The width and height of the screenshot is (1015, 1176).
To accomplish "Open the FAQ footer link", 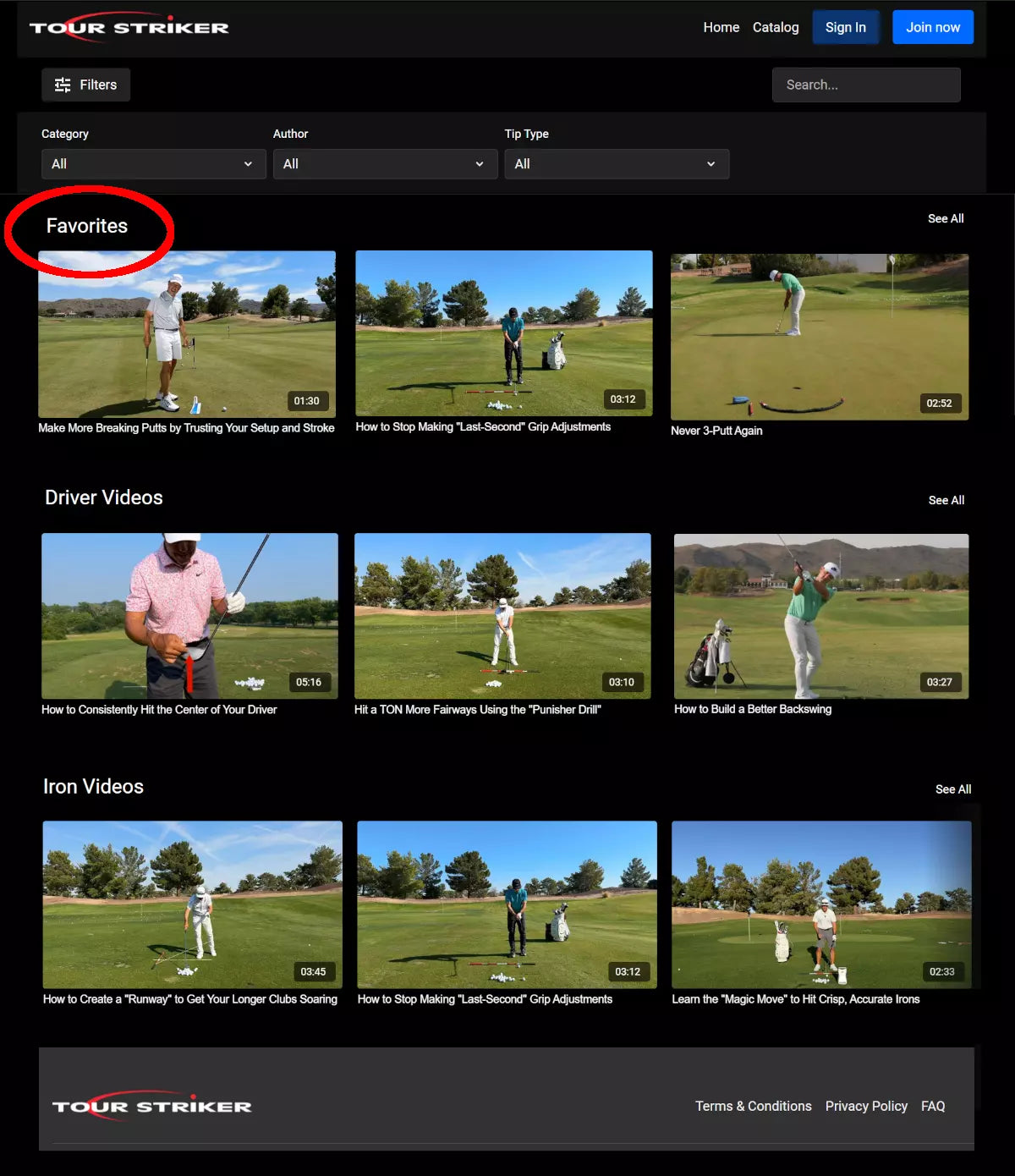I will pyautogui.click(x=933, y=1106).
